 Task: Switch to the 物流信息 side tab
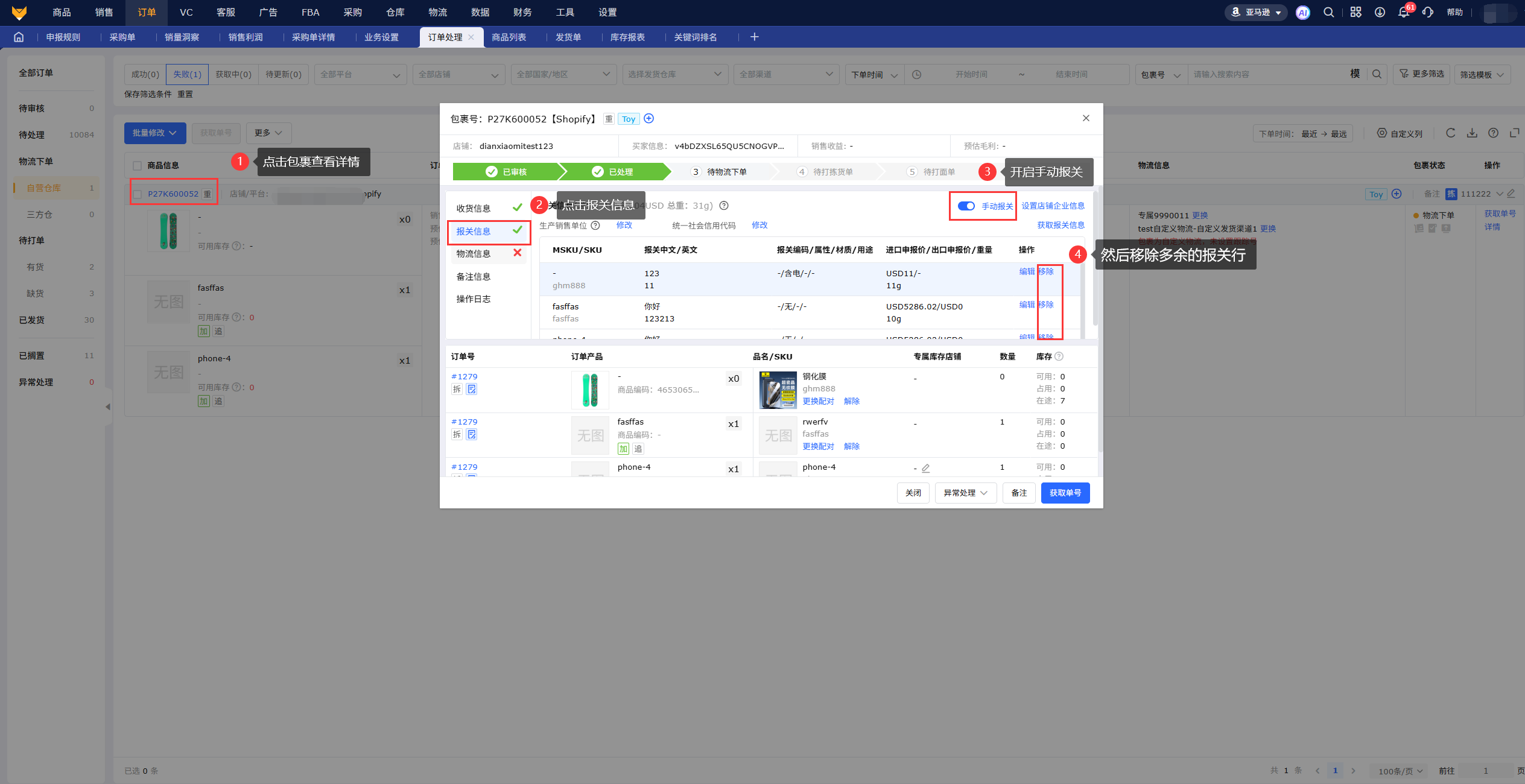tap(474, 254)
